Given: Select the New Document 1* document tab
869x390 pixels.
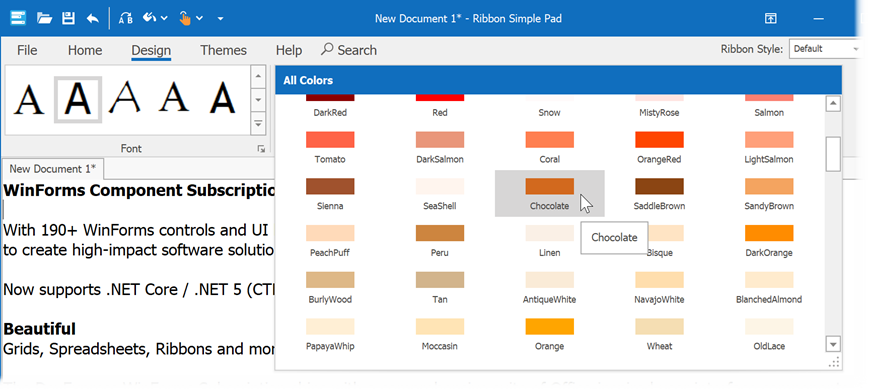Looking at the screenshot, I should click(53, 168).
